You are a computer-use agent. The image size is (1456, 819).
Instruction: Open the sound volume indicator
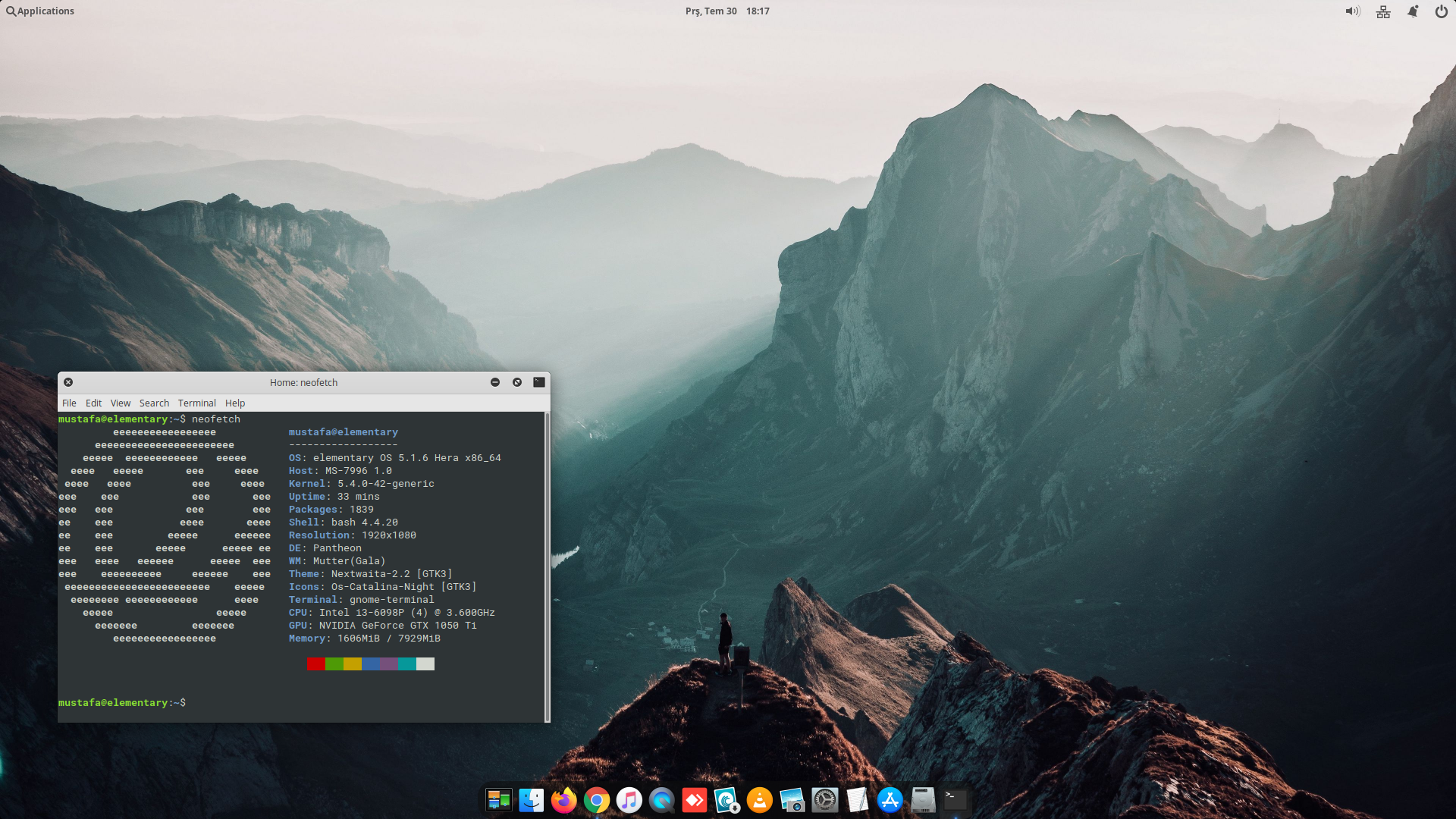tap(1353, 11)
